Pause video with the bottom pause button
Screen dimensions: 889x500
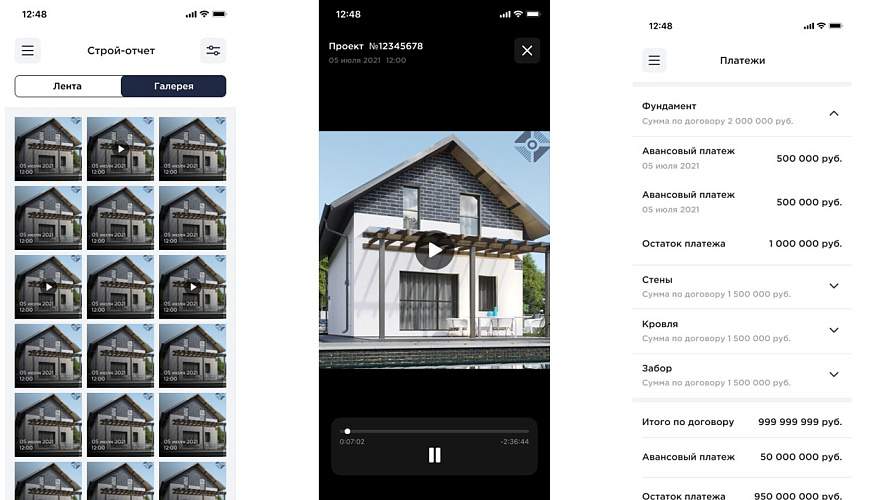[x=434, y=455]
